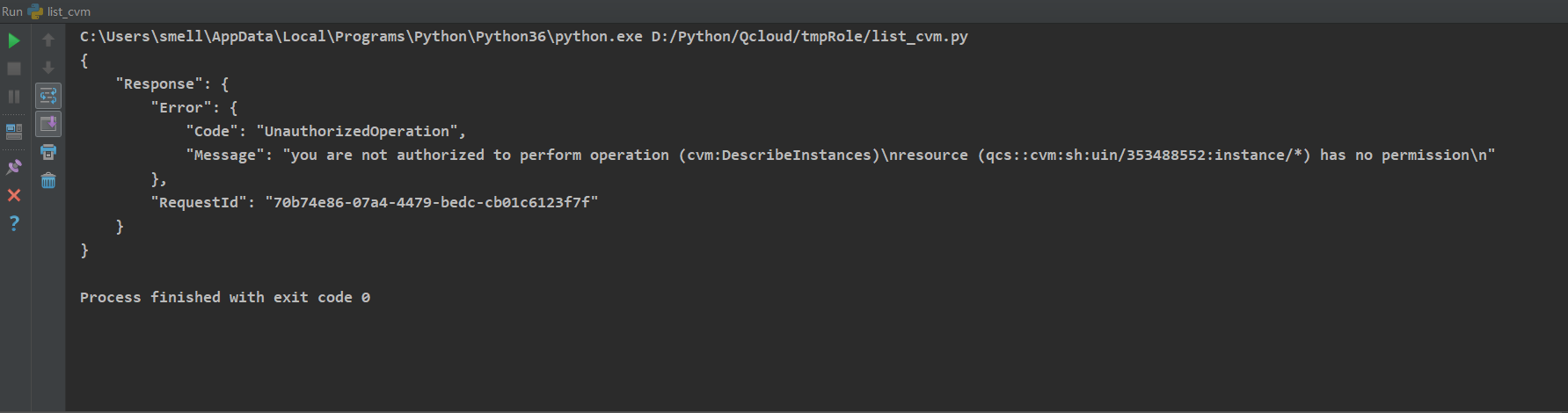The image size is (1568, 413).
Task: Click the Pause output icon
Action: pos(14,97)
